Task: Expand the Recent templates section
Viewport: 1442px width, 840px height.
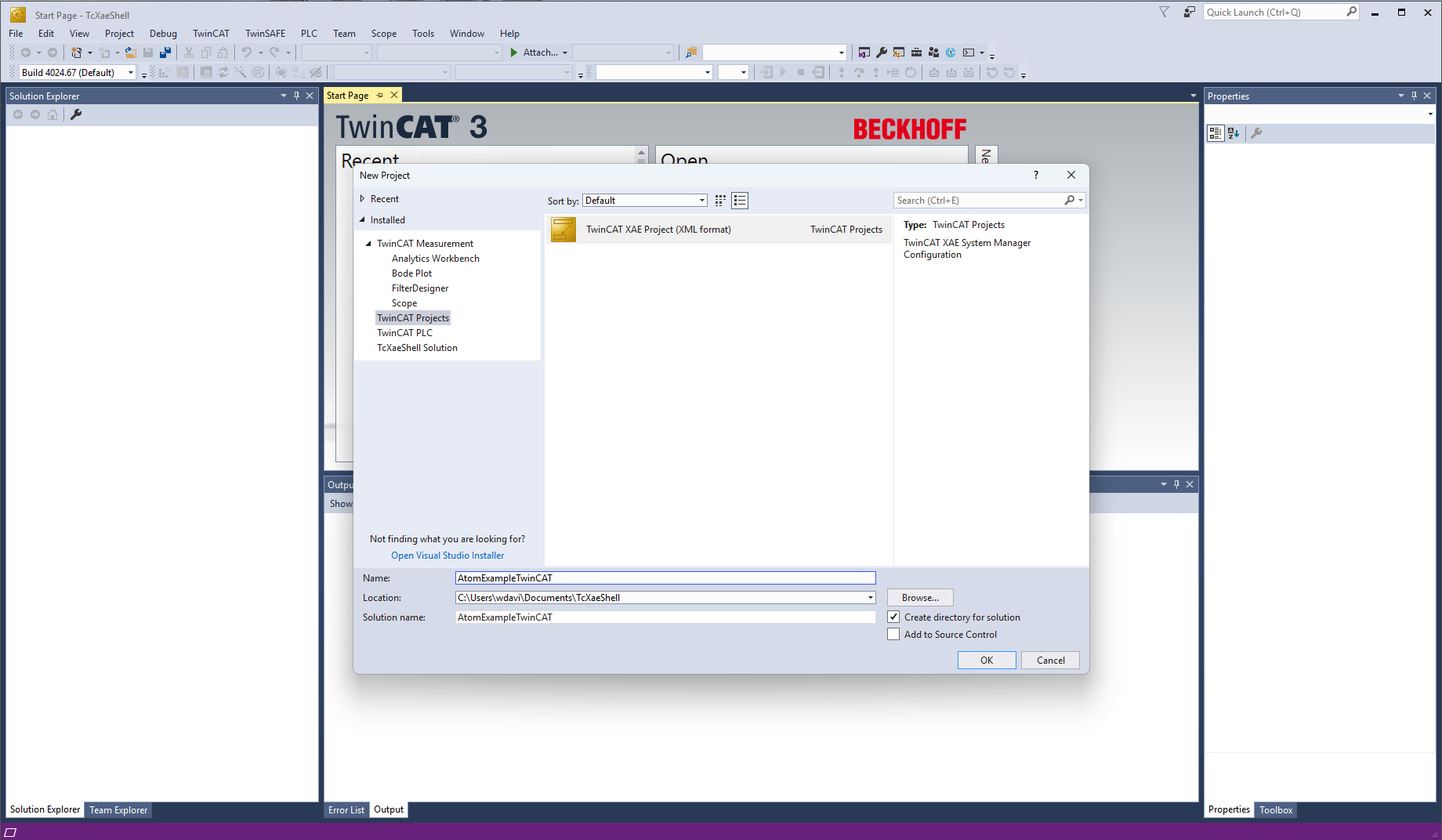Action: coord(362,199)
